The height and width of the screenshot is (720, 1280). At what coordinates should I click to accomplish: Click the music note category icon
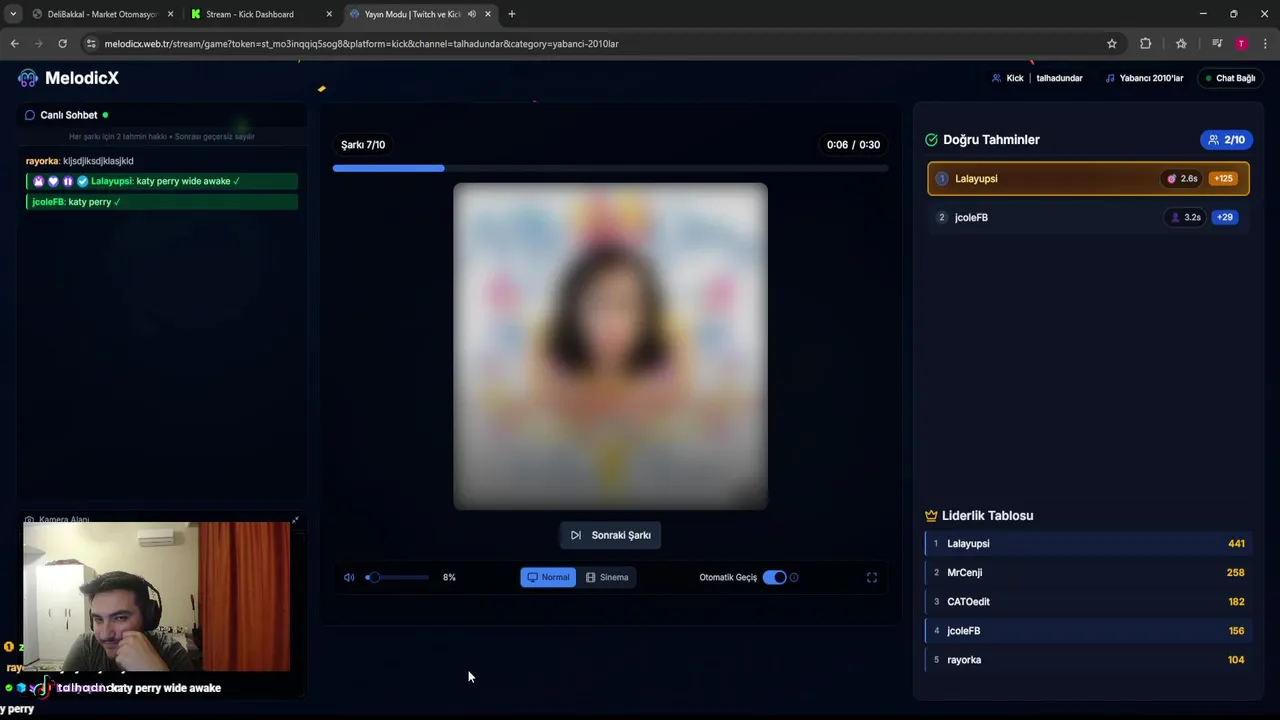click(1110, 78)
